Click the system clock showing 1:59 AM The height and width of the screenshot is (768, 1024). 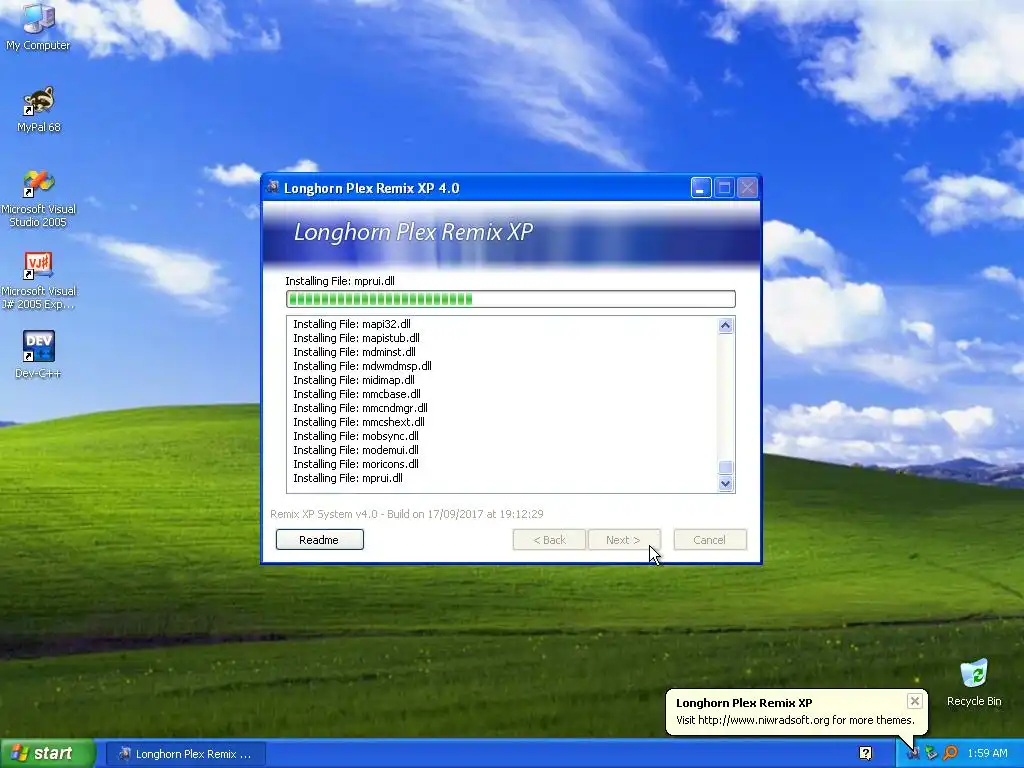(987, 753)
